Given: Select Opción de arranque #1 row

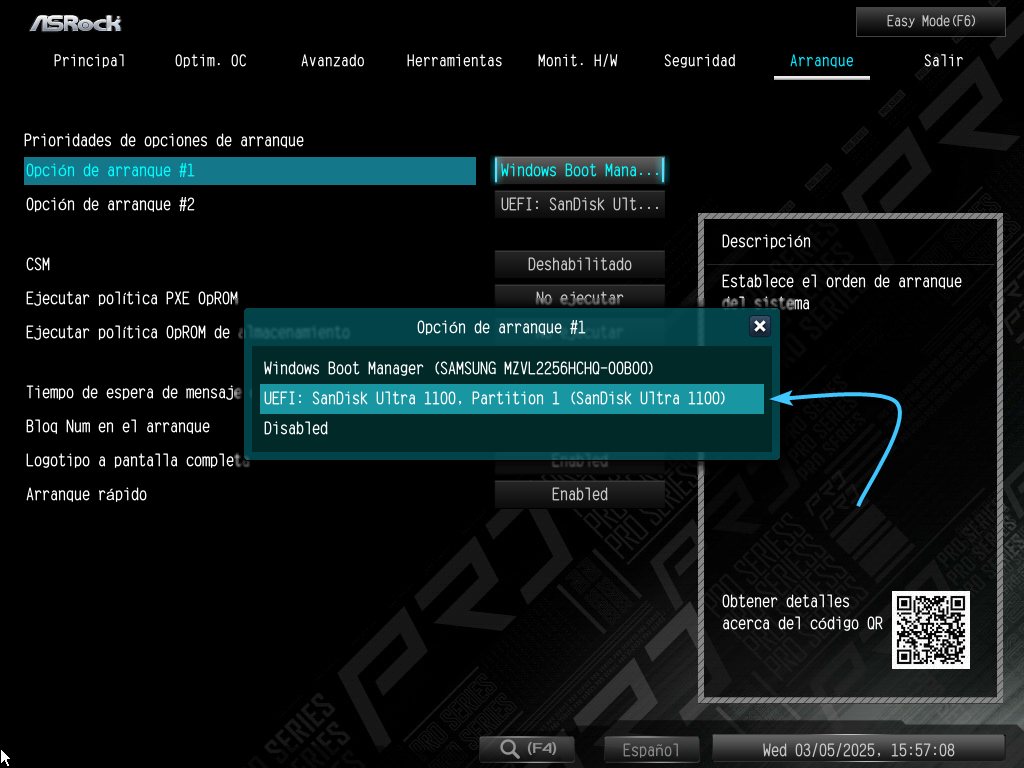Looking at the screenshot, I should click(249, 170).
